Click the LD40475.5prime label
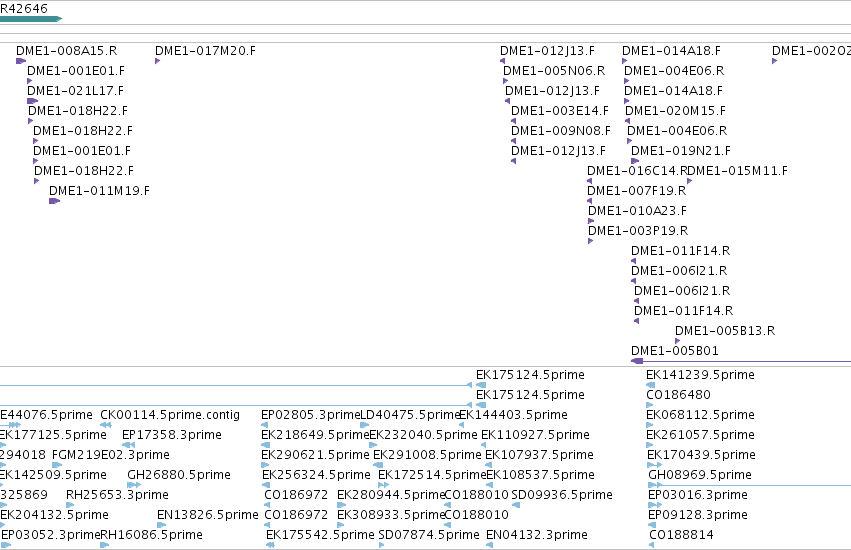 411,415
